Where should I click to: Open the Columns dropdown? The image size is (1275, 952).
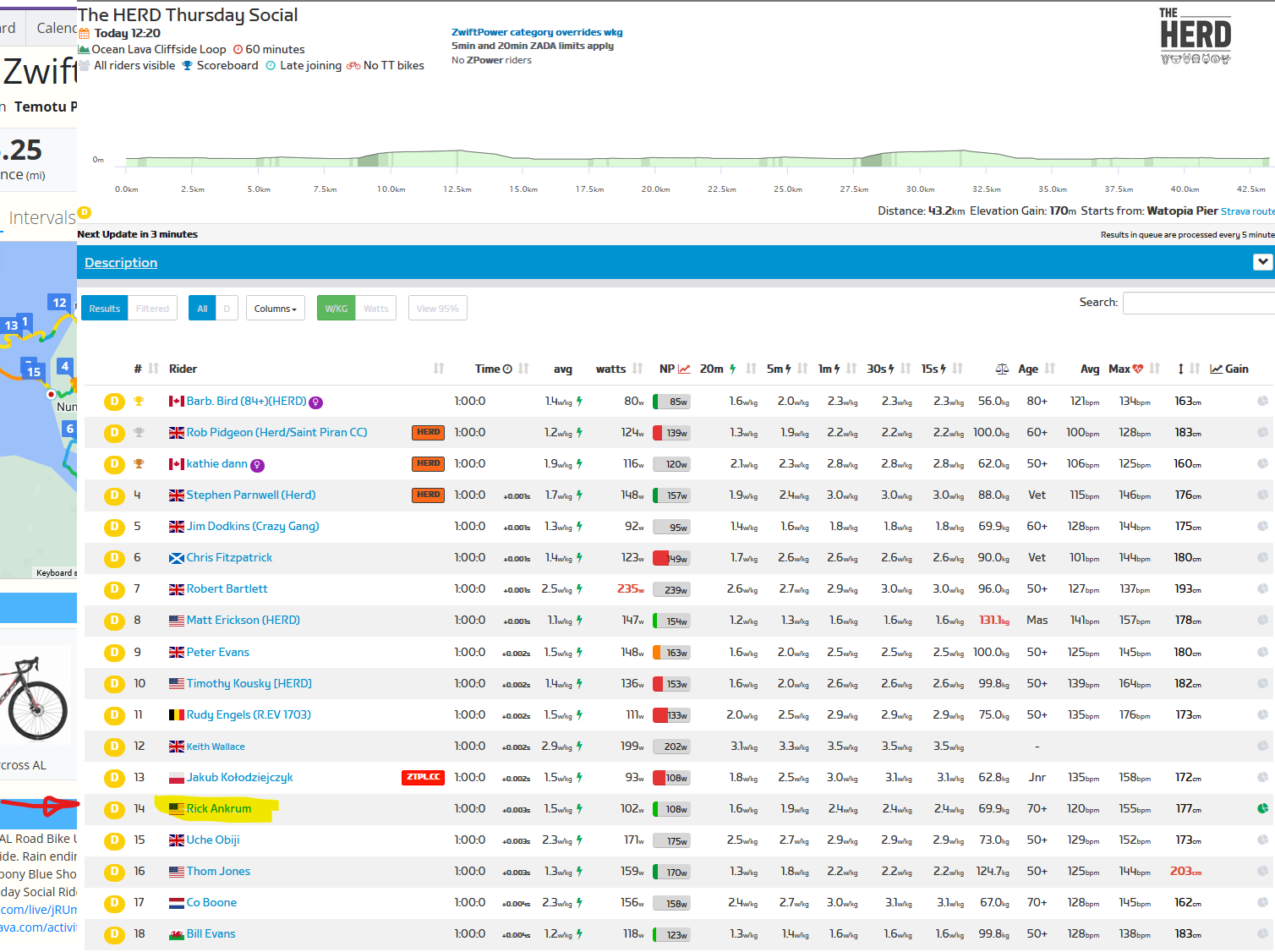coord(276,309)
